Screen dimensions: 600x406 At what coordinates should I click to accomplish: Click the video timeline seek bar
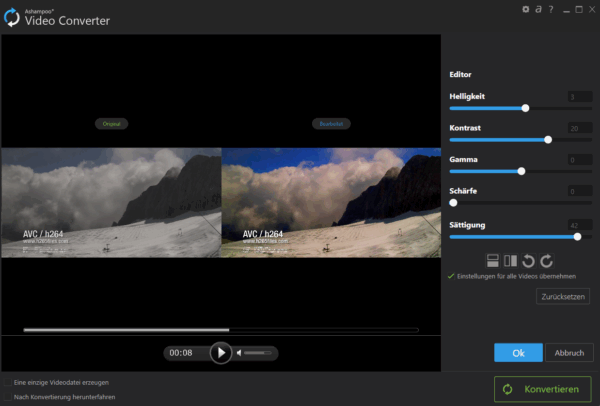tap(220, 329)
